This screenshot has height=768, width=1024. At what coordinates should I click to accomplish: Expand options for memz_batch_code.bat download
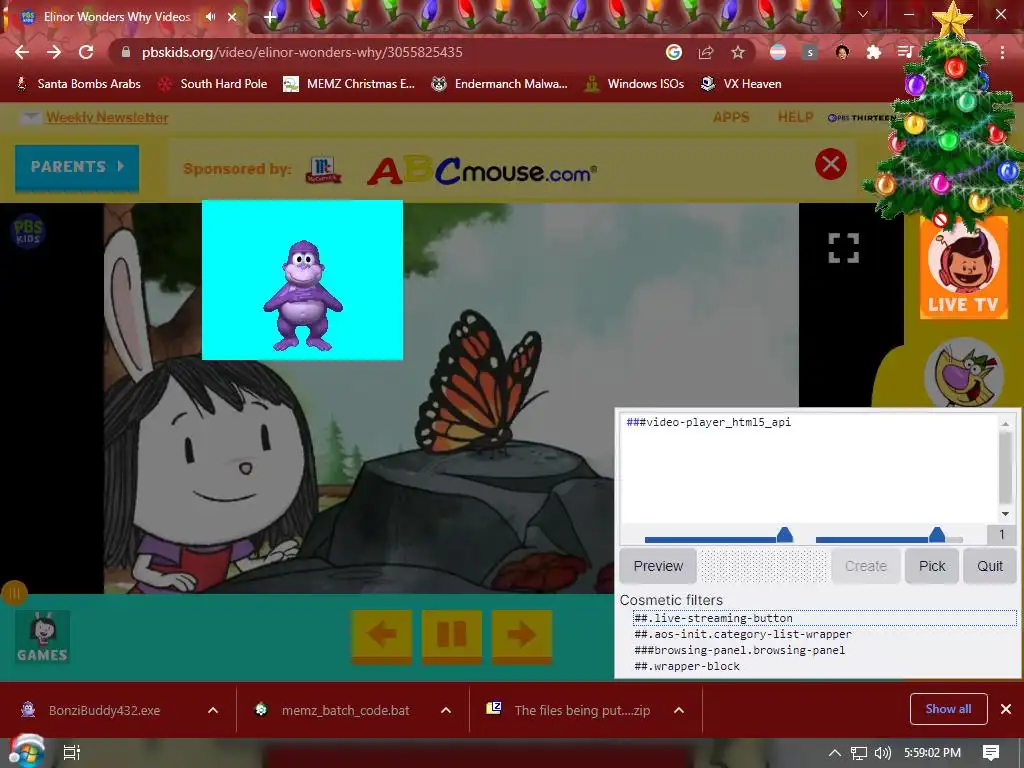pos(446,710)
